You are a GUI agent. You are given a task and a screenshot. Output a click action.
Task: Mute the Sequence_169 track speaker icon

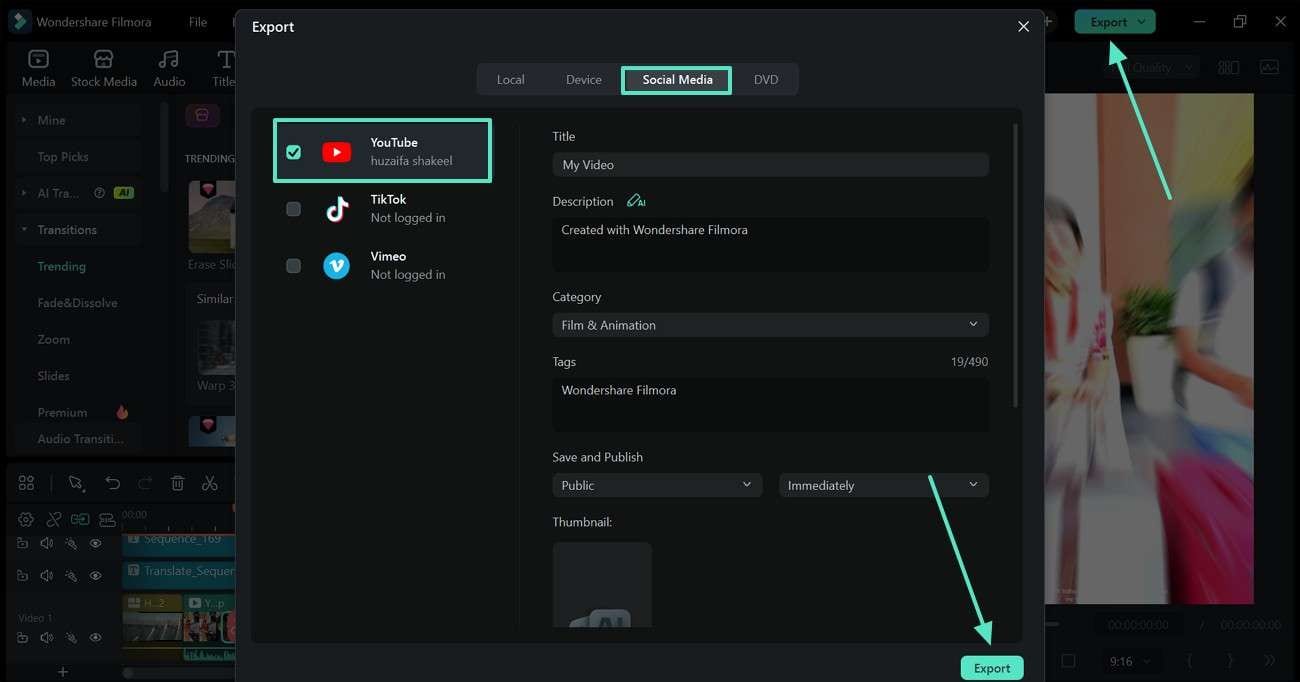point(46,543)
